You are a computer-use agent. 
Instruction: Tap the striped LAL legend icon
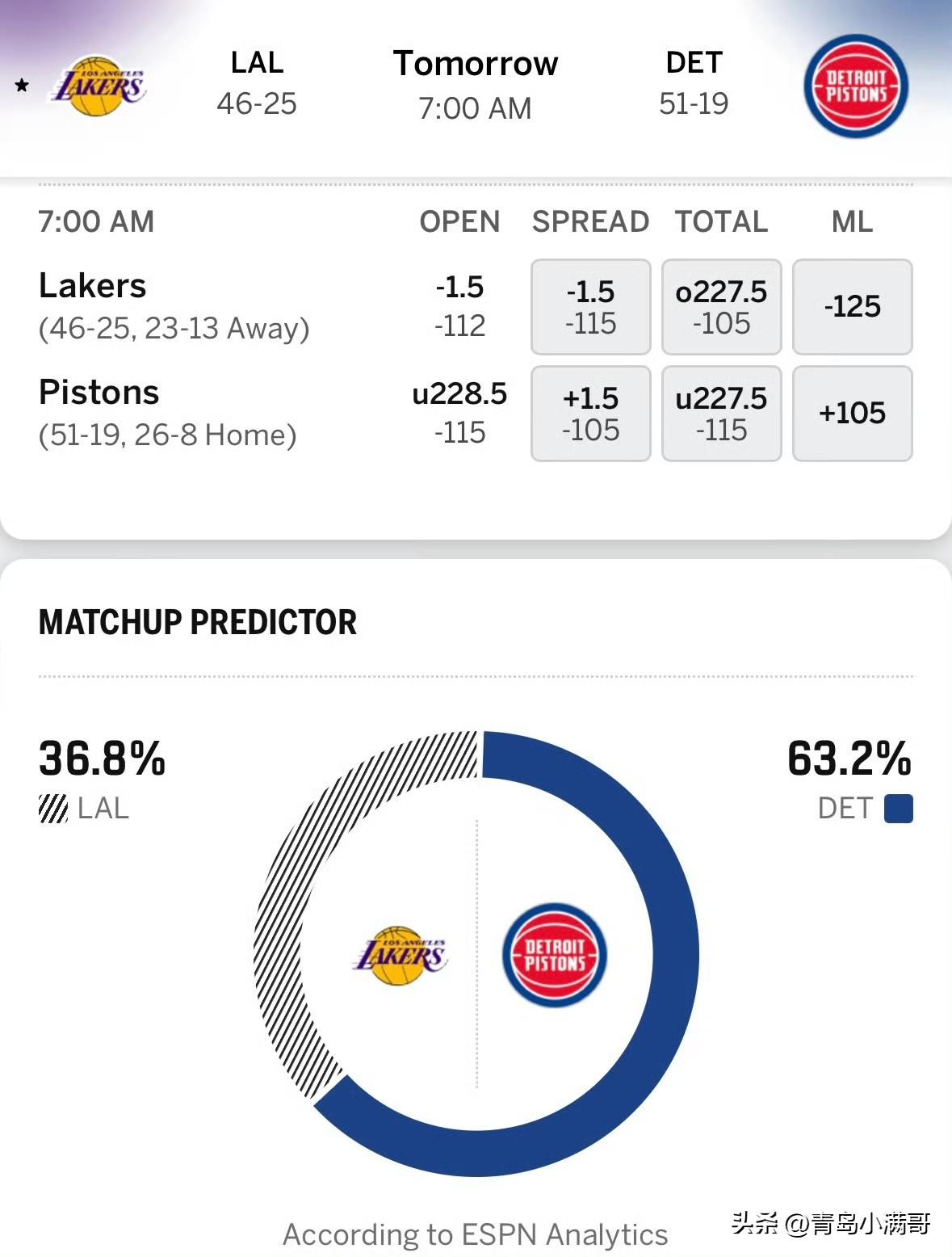pyautogui.click(x=53, y=808)
